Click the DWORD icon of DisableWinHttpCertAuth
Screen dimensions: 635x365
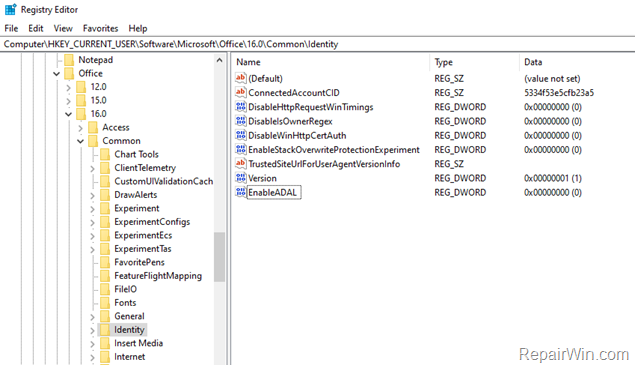[x=241, y=135]
